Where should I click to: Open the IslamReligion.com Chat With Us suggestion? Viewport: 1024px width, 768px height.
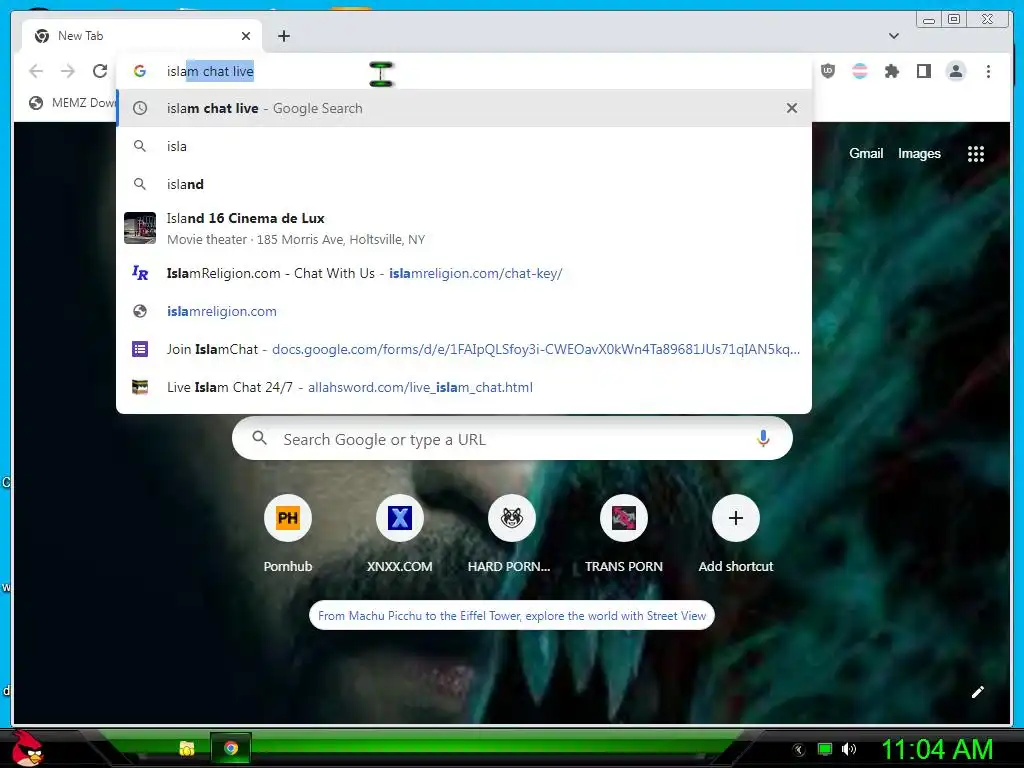464,273
